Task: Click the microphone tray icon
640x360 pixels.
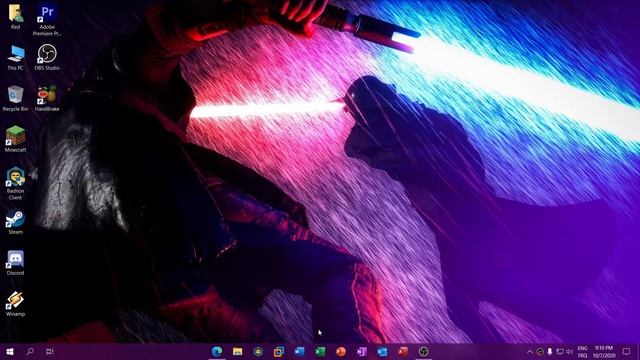Action: coord(550,351)
